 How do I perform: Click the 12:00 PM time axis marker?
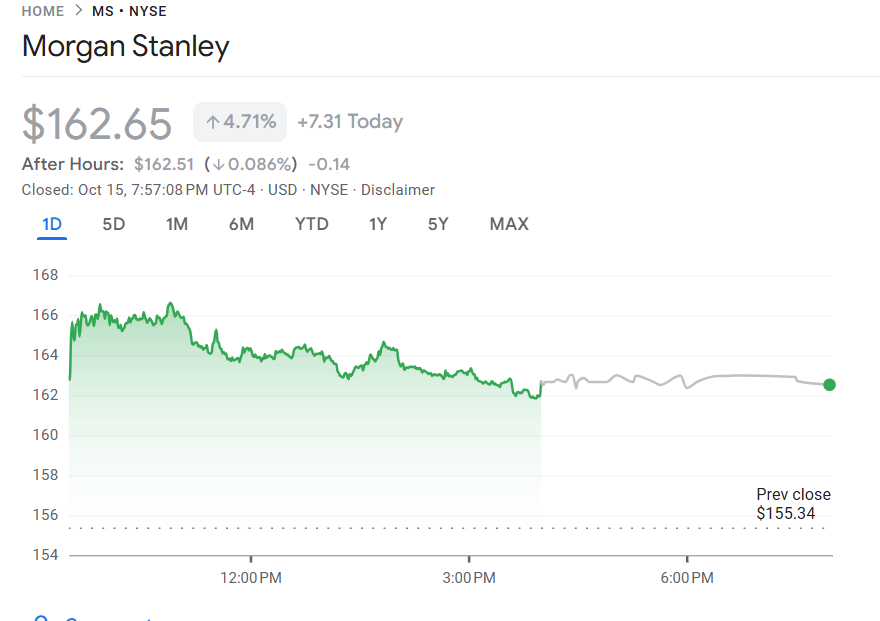click(251, 578)
